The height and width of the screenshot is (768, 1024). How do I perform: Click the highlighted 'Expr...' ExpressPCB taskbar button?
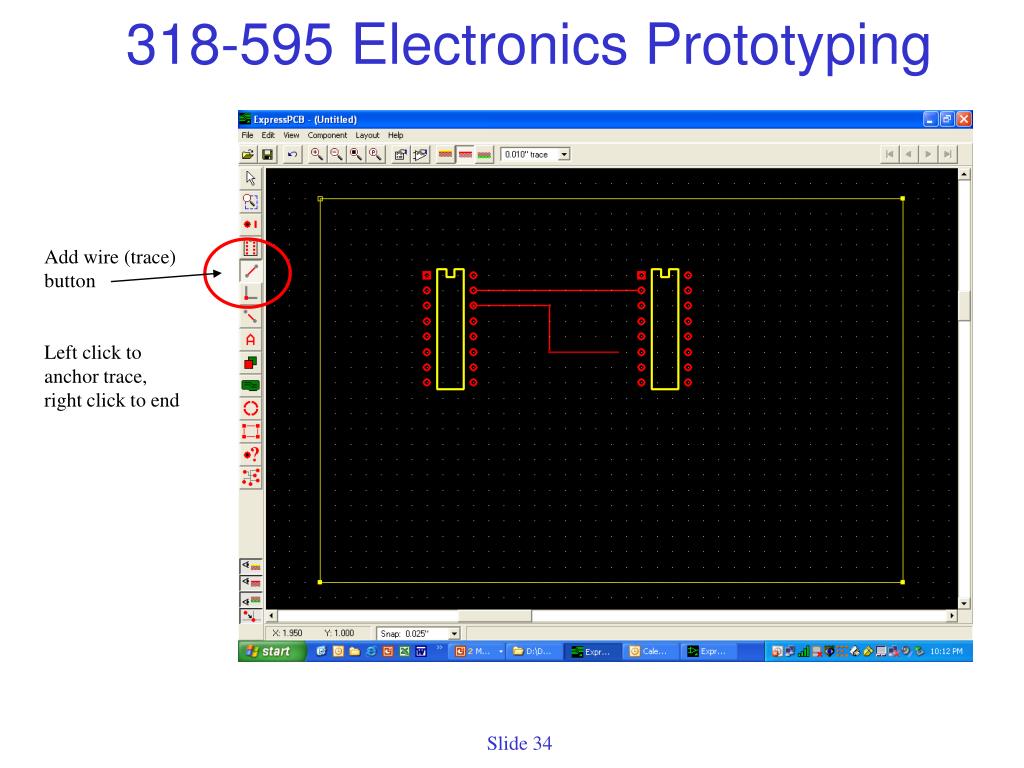(591, 651)
